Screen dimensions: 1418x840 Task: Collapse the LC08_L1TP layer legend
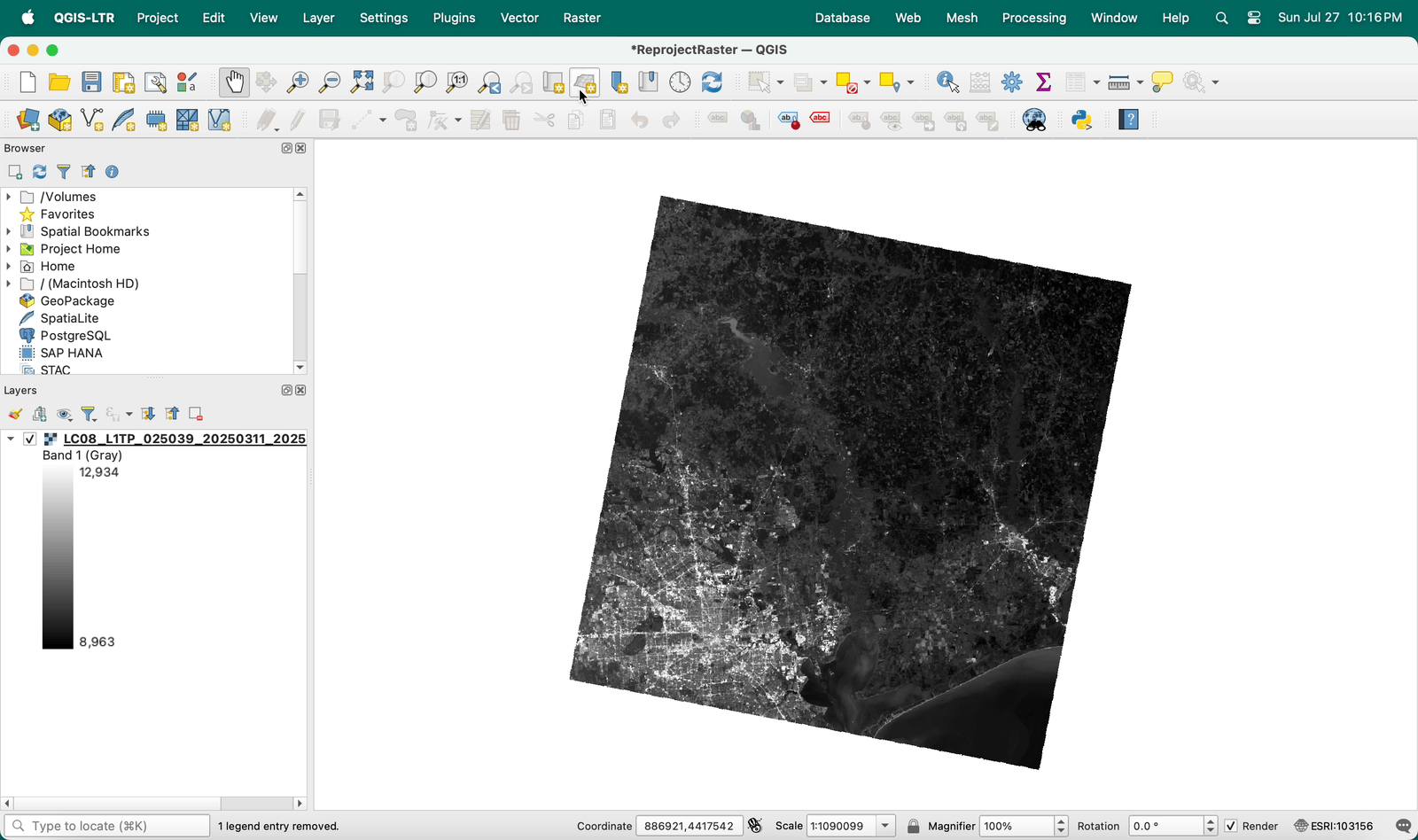pyautogui.click(x=11, y=439)
